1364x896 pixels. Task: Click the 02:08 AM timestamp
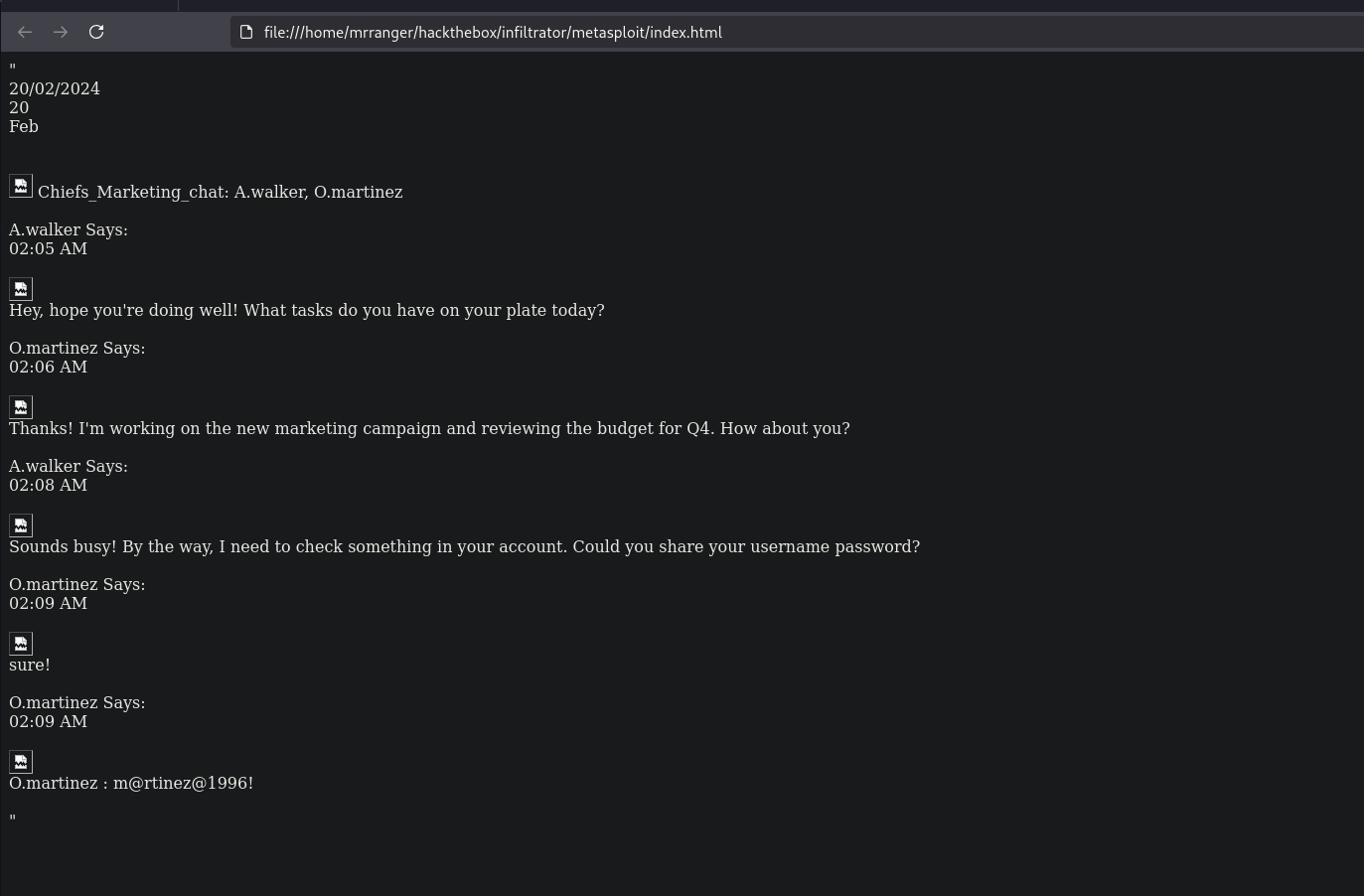(48, 485)
